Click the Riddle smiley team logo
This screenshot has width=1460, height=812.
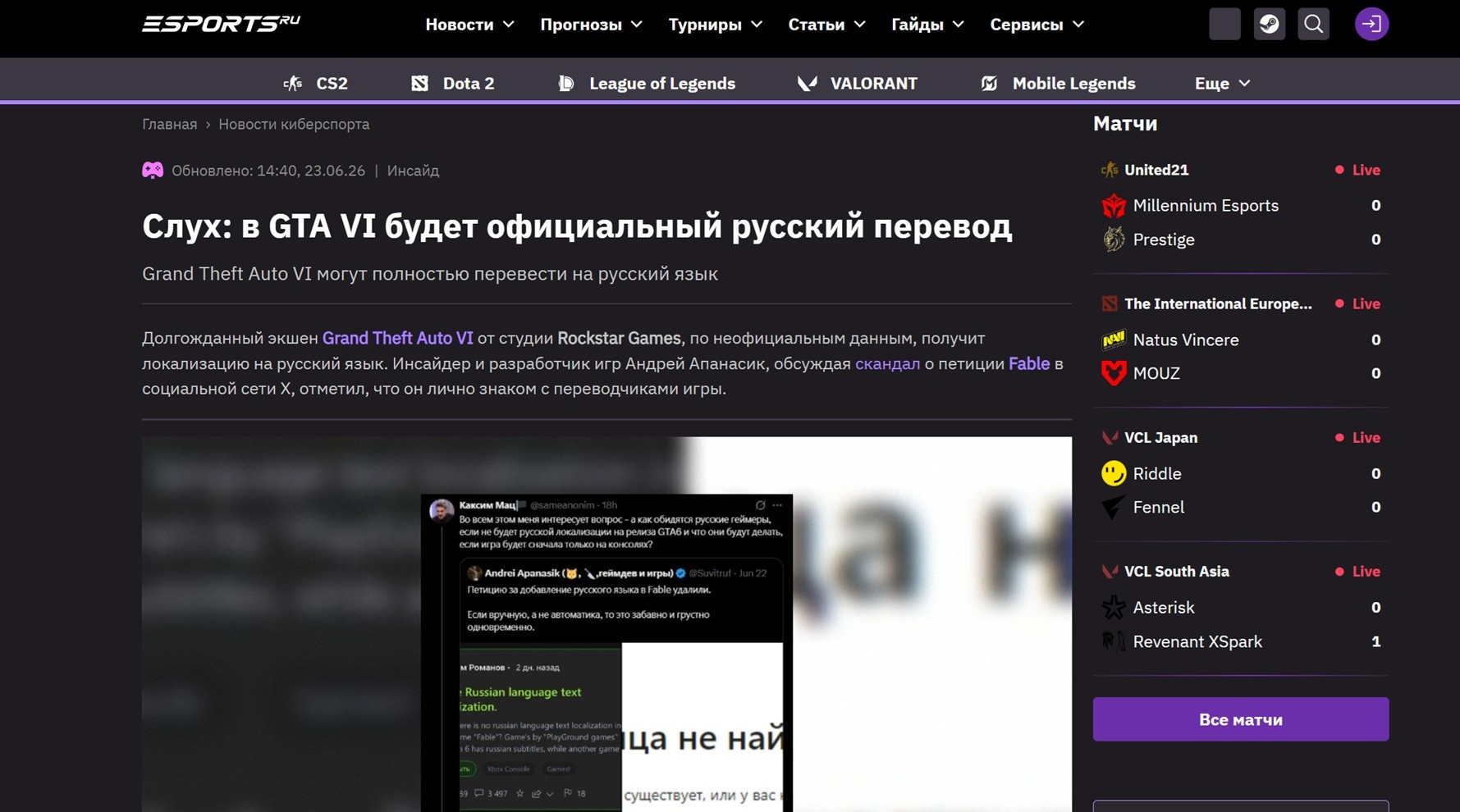[1114, 473]
